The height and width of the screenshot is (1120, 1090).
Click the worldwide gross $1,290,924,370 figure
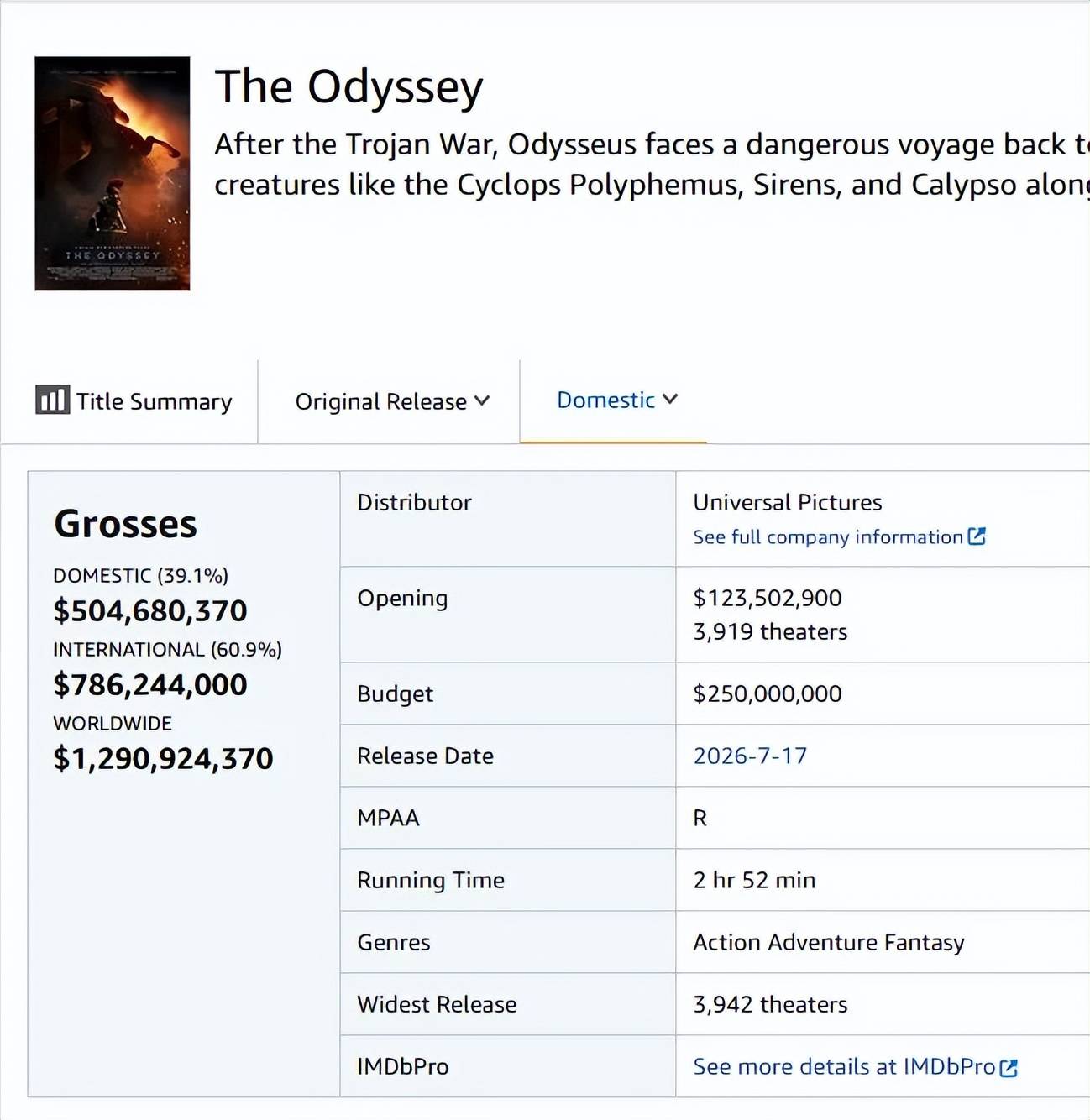coord(163,758)
